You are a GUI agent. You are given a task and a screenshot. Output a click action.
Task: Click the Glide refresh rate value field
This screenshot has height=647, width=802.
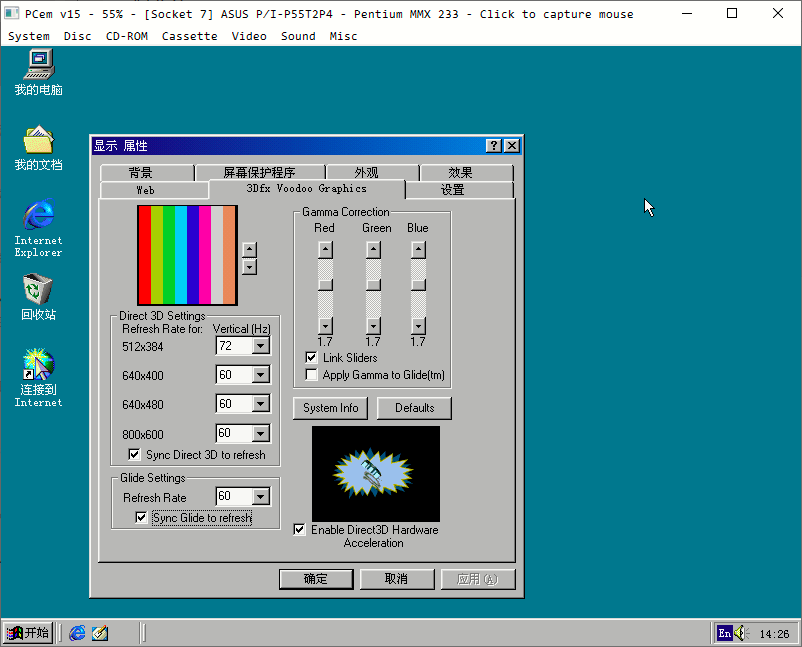pyautogui.click(x=235, y=496)
